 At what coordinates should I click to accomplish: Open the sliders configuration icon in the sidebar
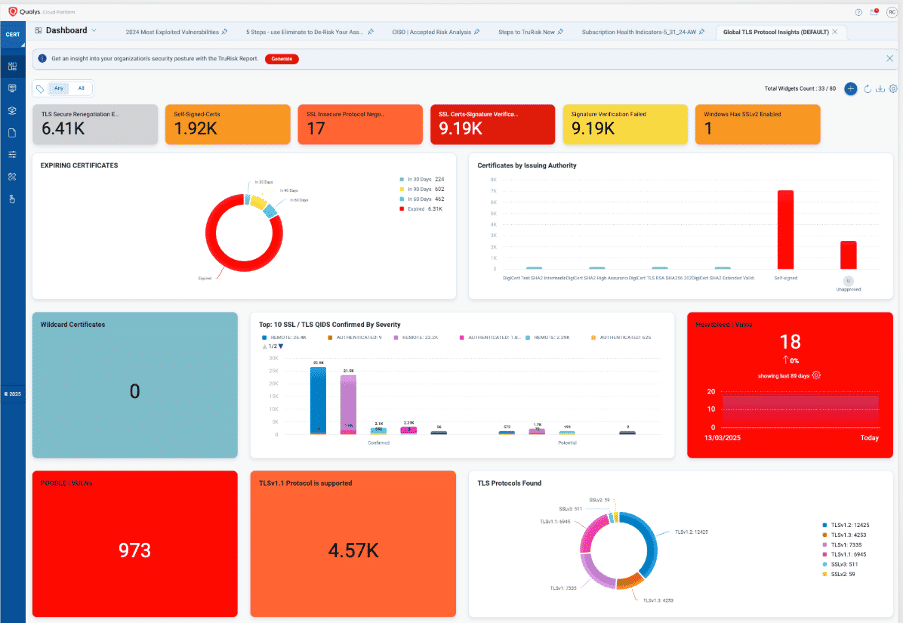point(12,155)
